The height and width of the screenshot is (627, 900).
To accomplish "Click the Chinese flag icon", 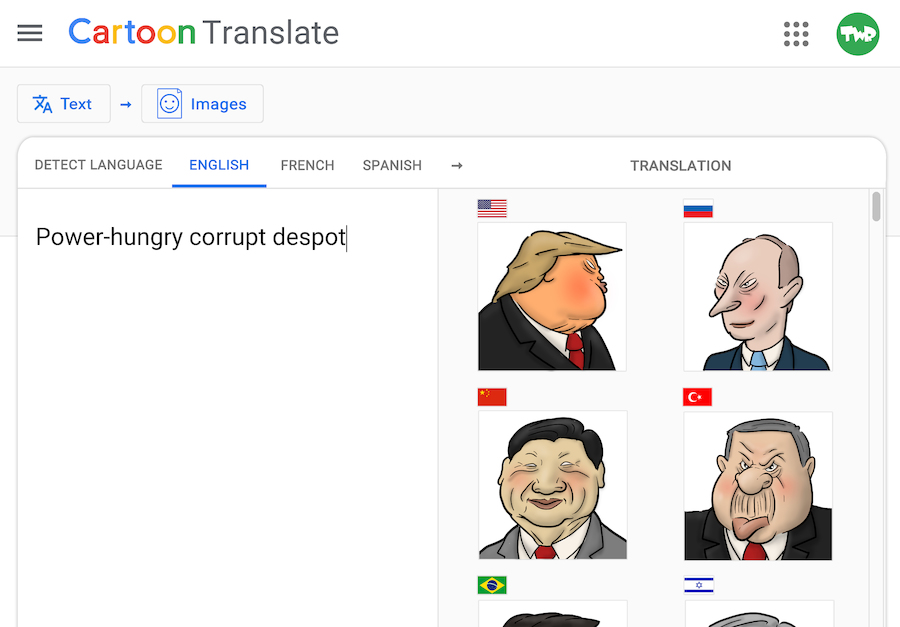I will click(x=492, y=397).
